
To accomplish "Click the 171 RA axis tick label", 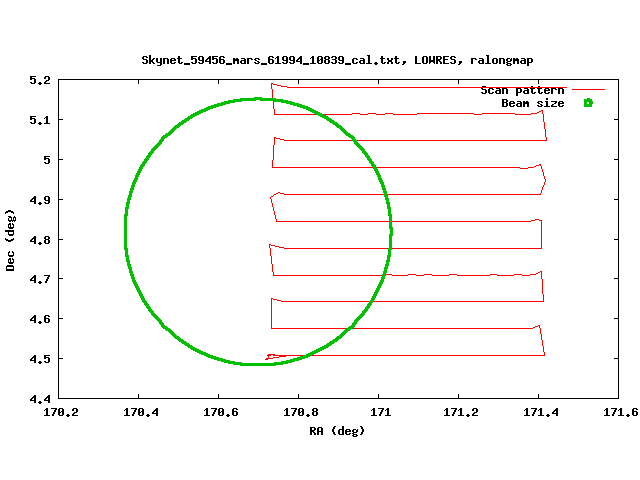I will [x=380, y=413].
